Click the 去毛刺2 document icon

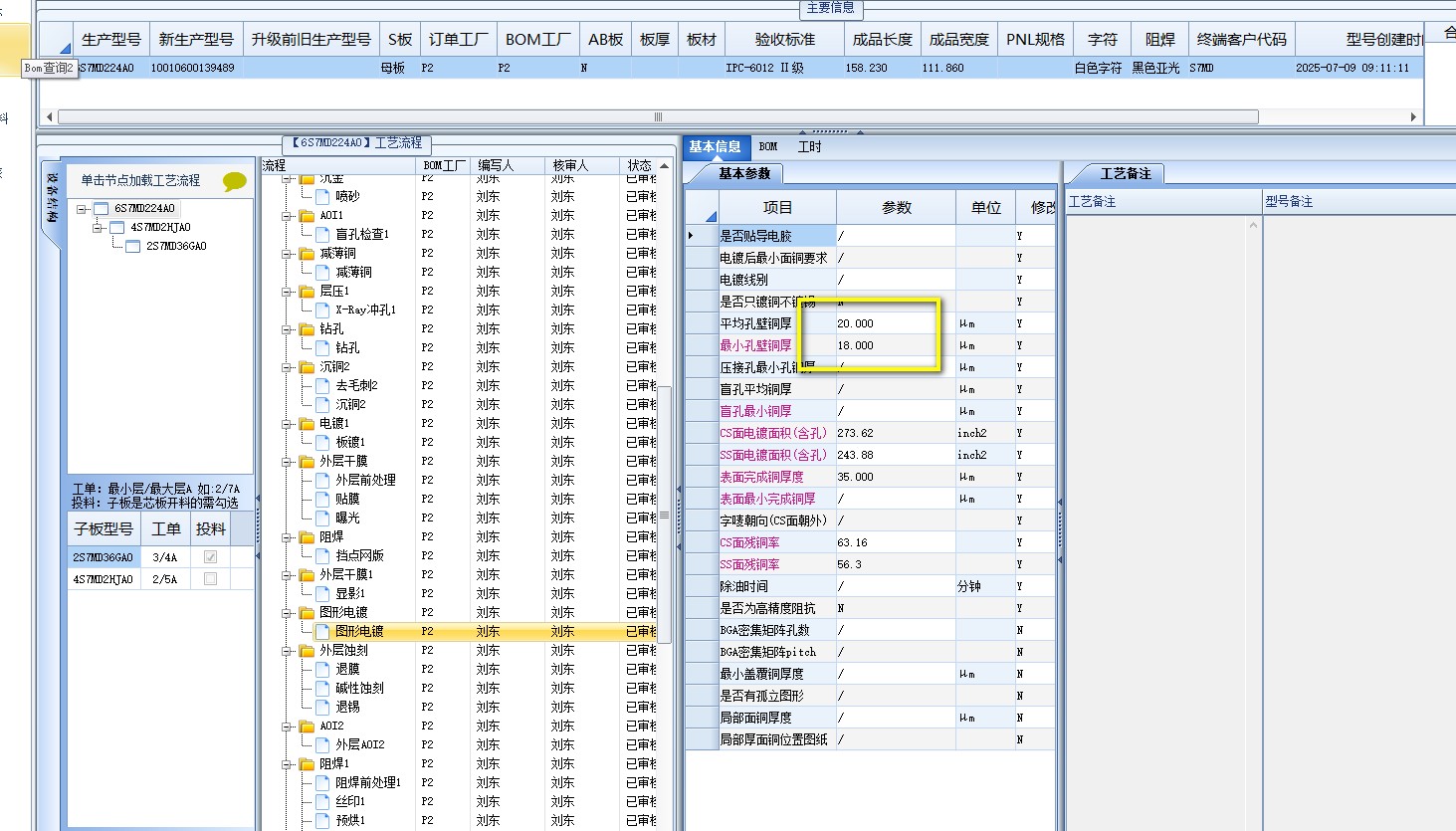323,386
